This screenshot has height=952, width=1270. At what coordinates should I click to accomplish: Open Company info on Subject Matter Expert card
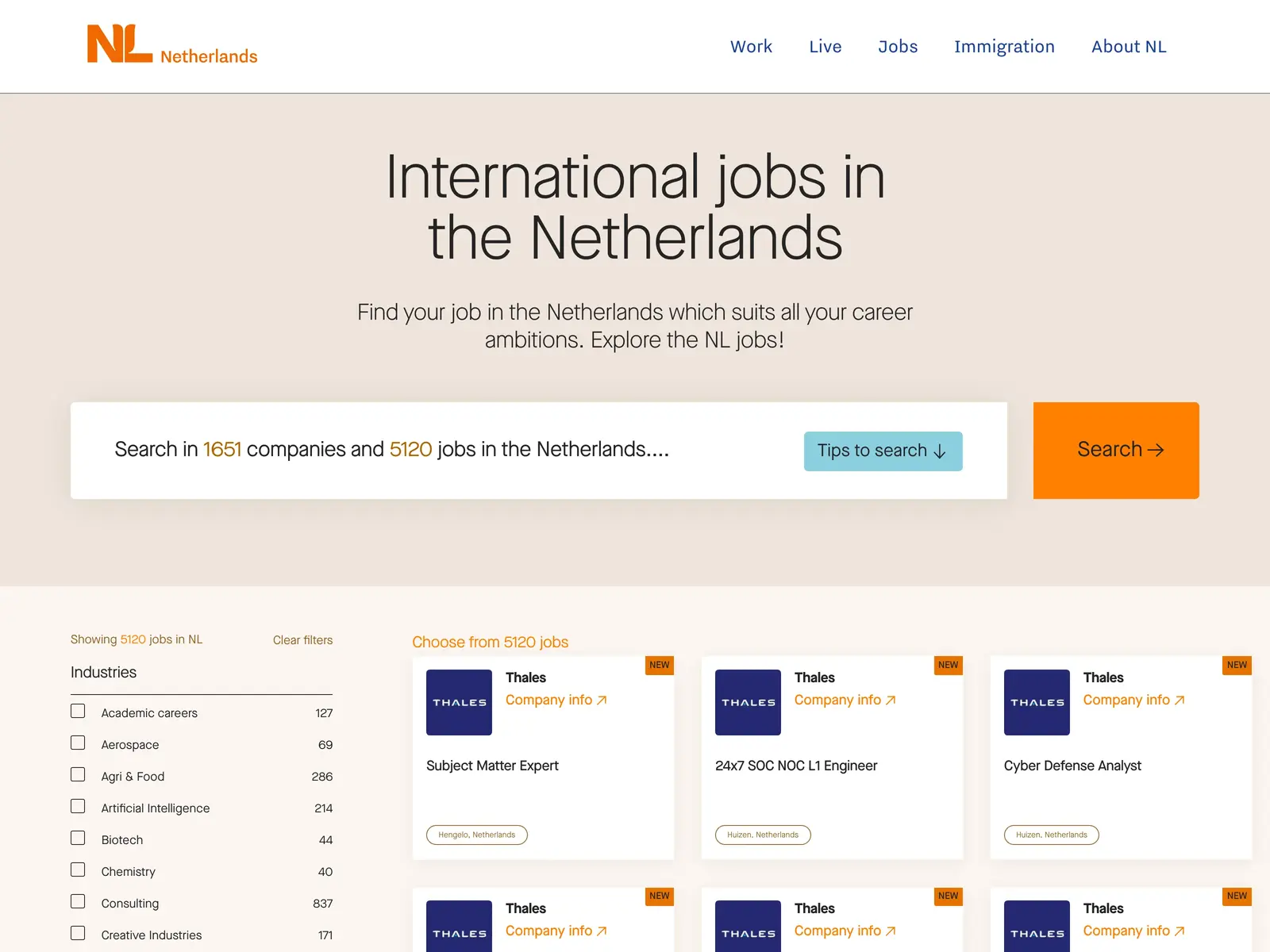(x=556, y=700)
